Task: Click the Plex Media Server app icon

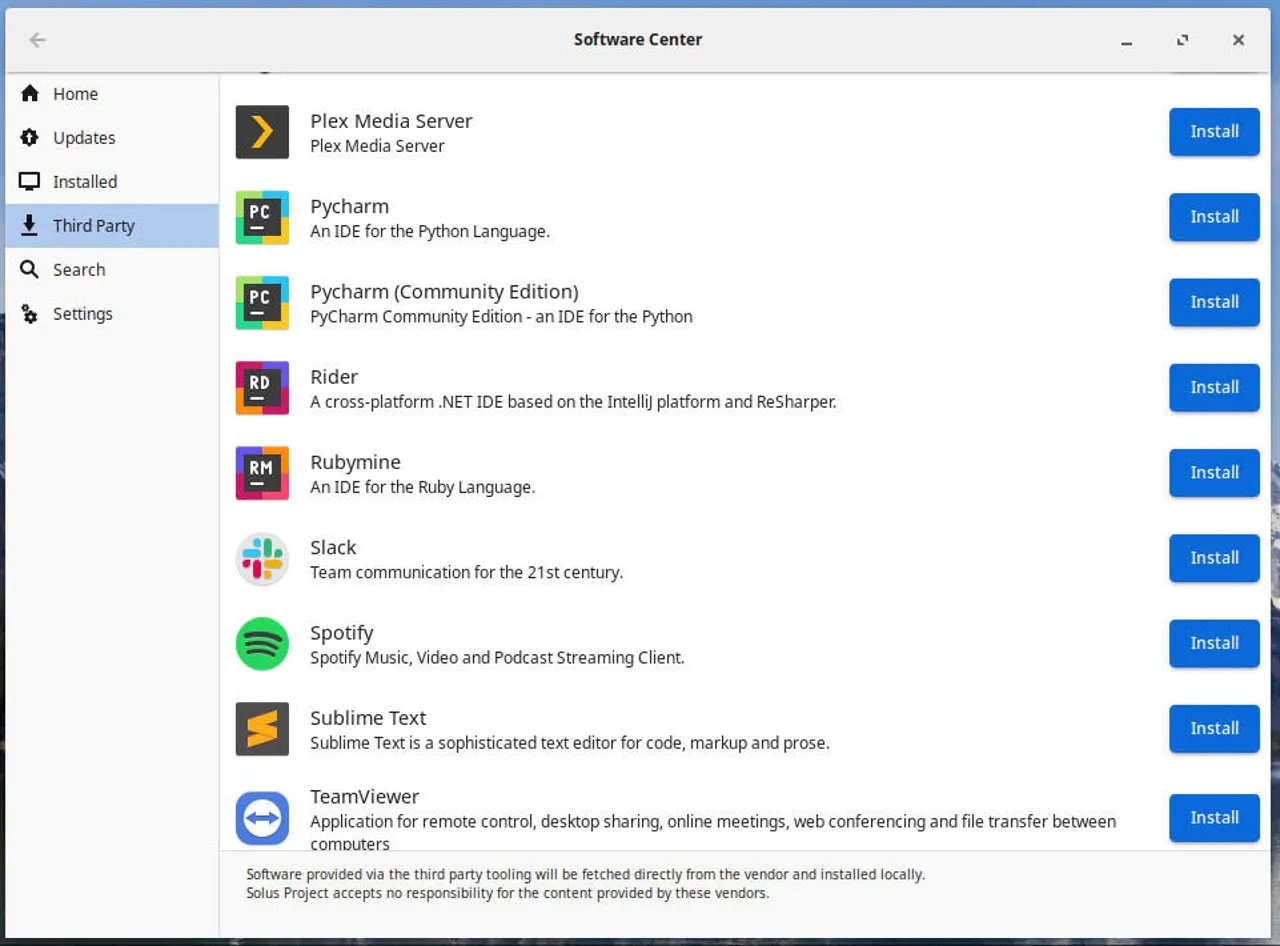Action: tap(262, 132)
